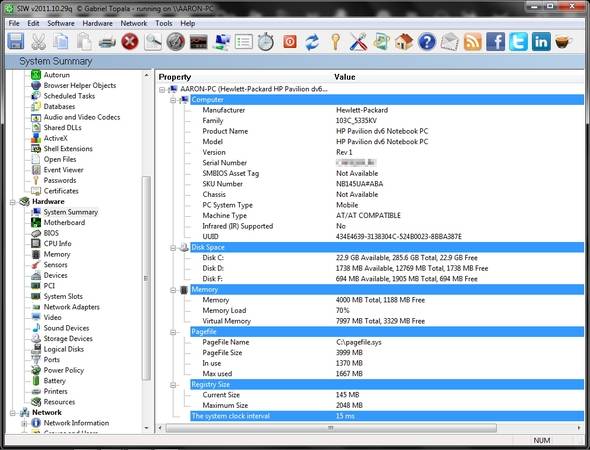Click the blue refresh arrows icon
Image resolution: width=590 pixels, height=450 pixels.
(x=312, y=41)
